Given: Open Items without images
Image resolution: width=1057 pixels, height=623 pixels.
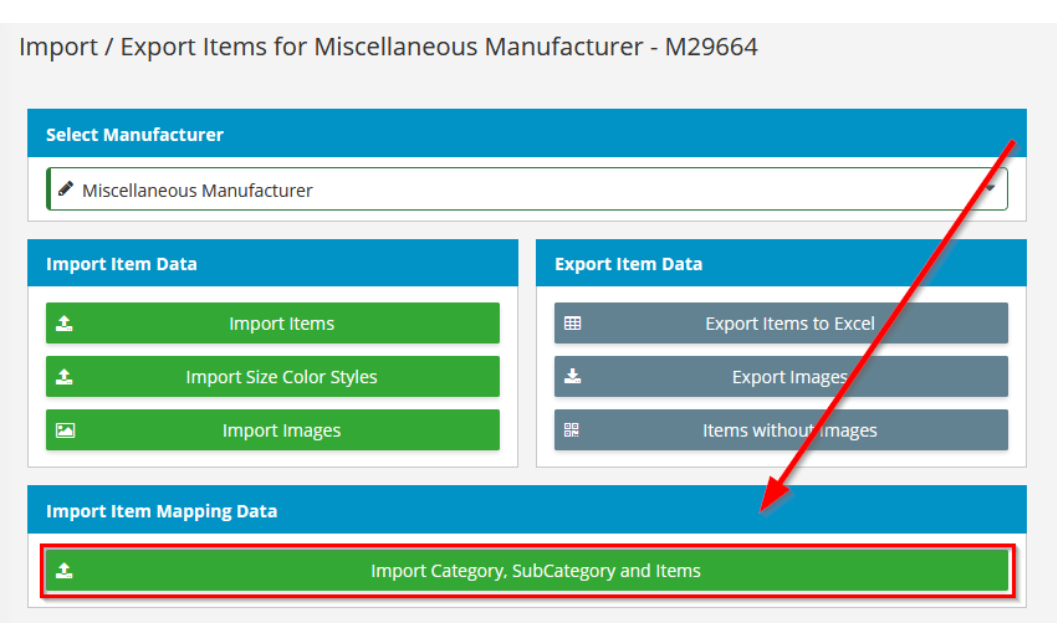Looking at the screenshot, I should pos(781,430).
